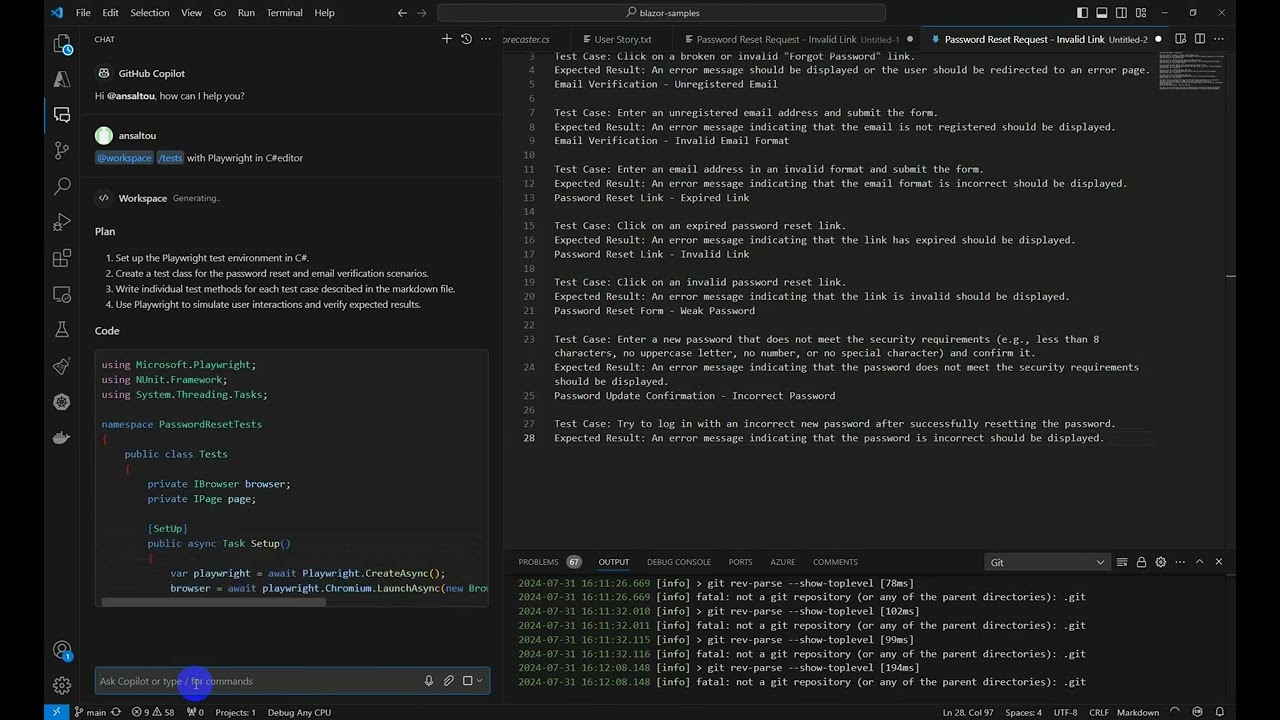Show chat history
The image size is (1280, 720).
pos(466,39)
